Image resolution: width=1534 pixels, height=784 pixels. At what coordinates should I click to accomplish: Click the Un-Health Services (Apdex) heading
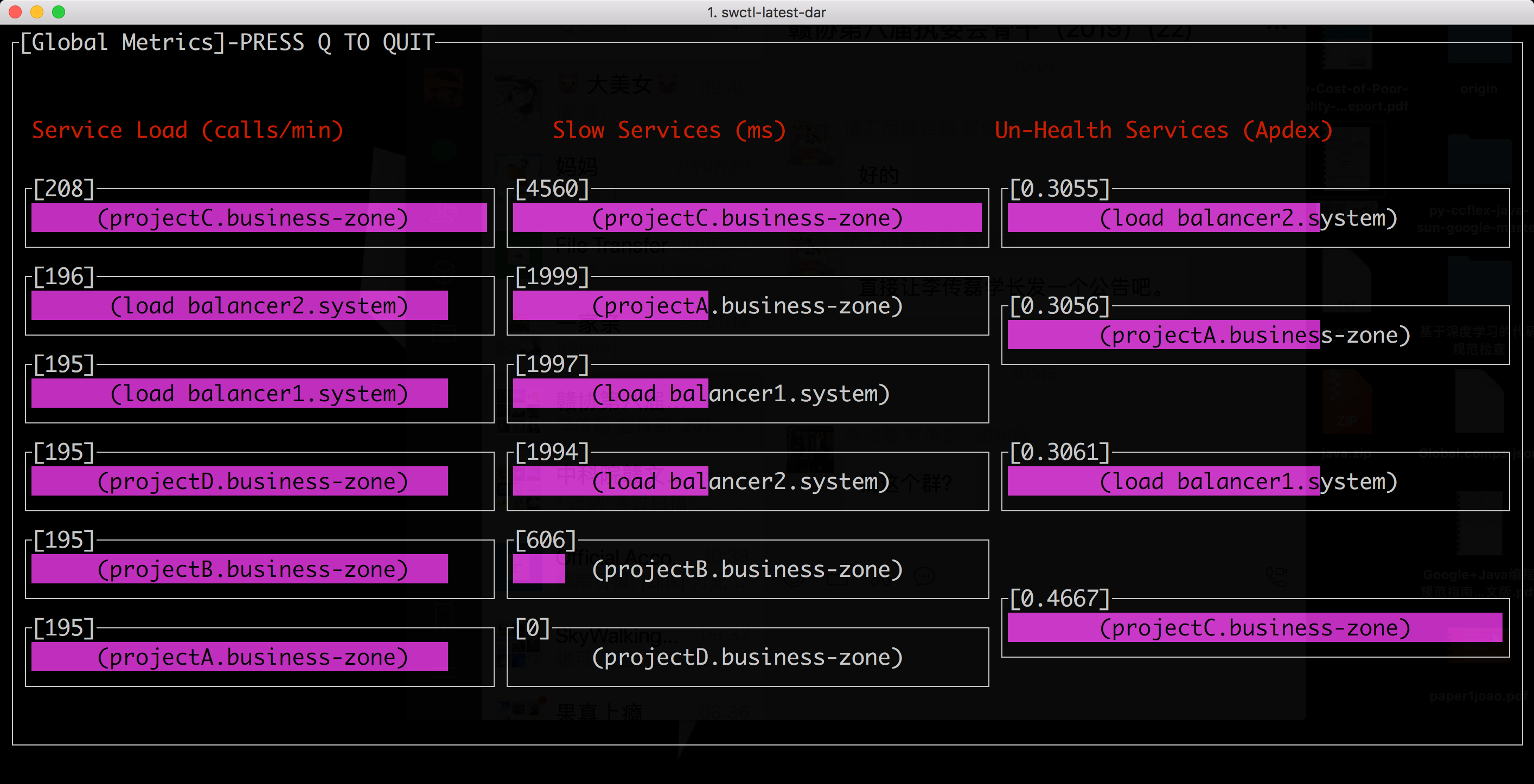click(x=1163, y=130)
